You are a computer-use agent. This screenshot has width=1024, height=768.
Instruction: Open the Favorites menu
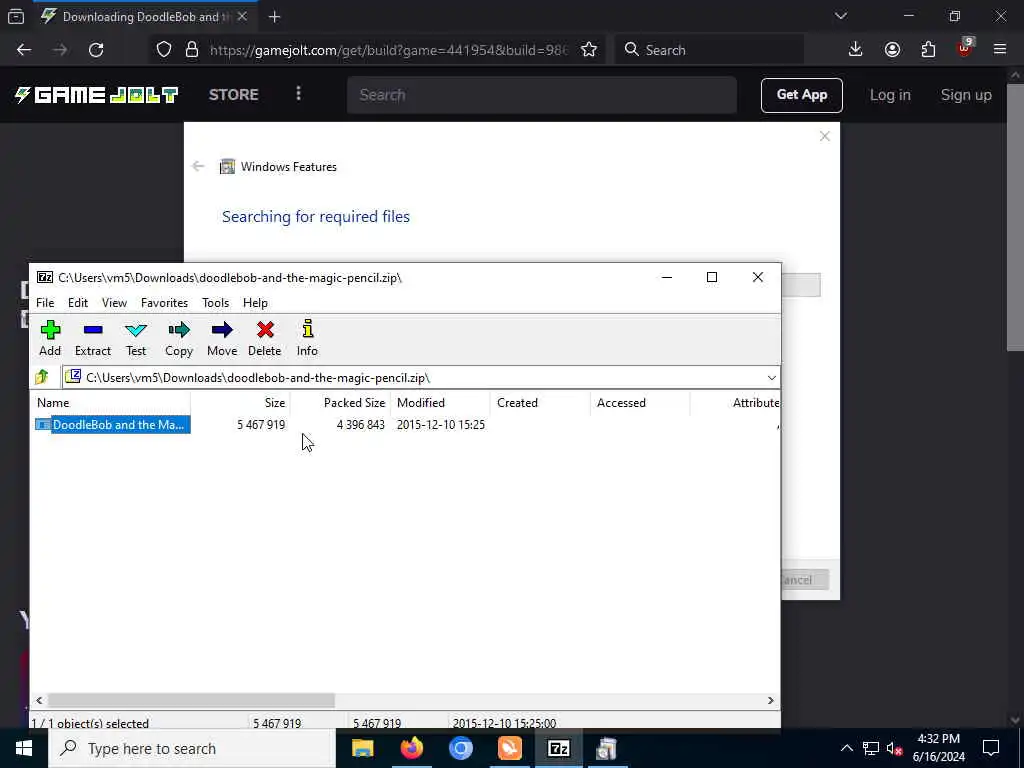pyautogui.click(x=165, y=303)
